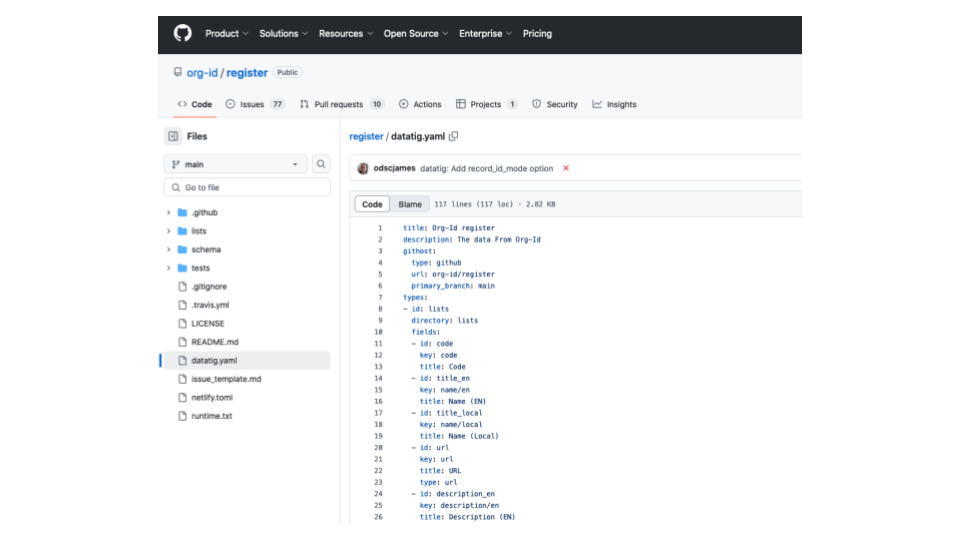Open the GitHub home logo
The height and width of the screenshot is (540, 960).
[182, 33]
